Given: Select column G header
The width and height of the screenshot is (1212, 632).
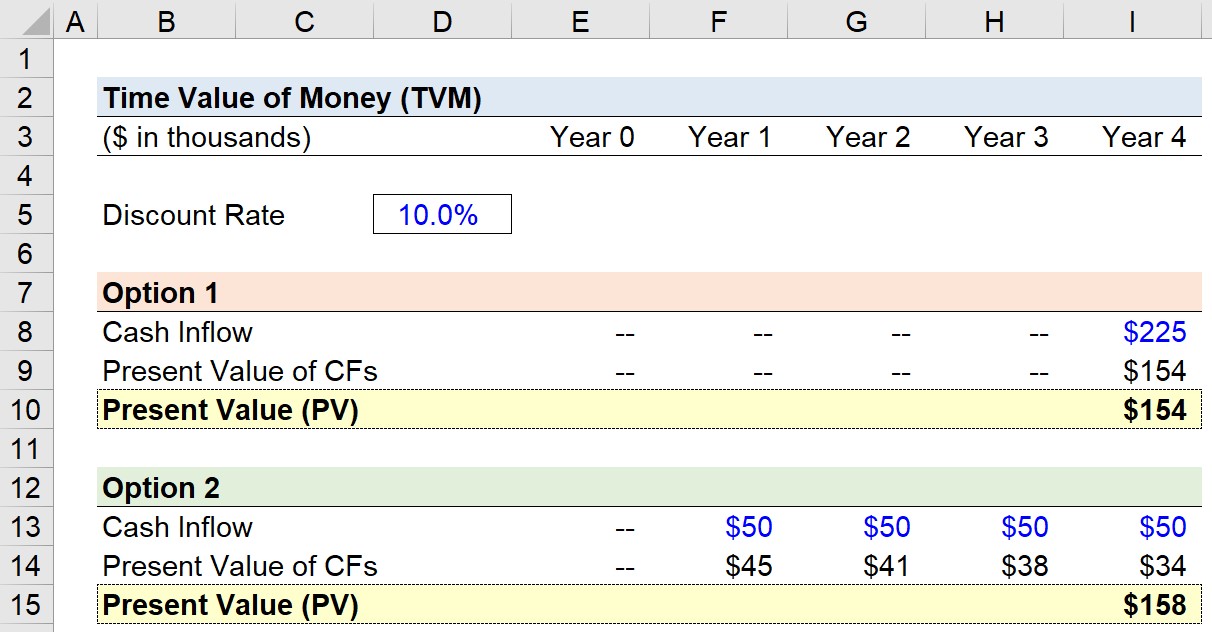Looking at the screenshot, I should (856, 21).
